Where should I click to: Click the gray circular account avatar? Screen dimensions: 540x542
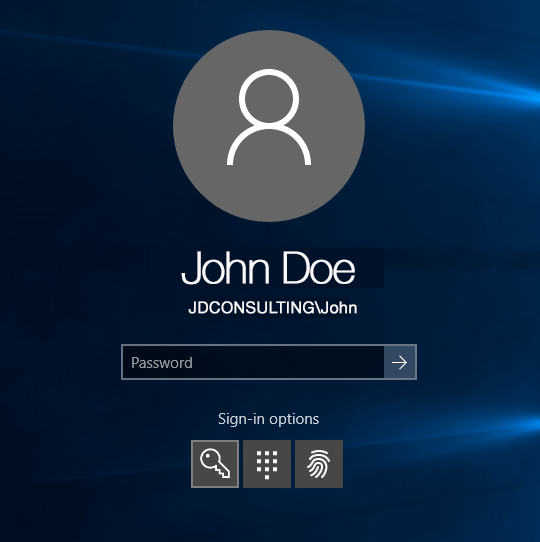pos(269,126)
